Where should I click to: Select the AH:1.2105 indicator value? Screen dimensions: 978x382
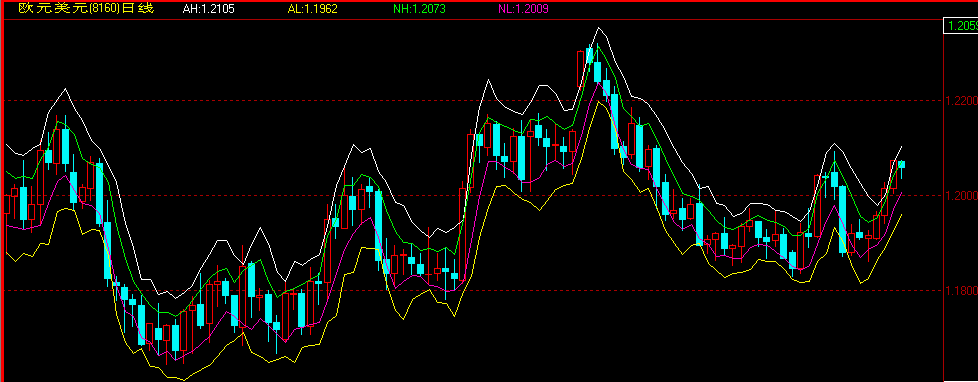pyautogui.click(x=209, y=9)
